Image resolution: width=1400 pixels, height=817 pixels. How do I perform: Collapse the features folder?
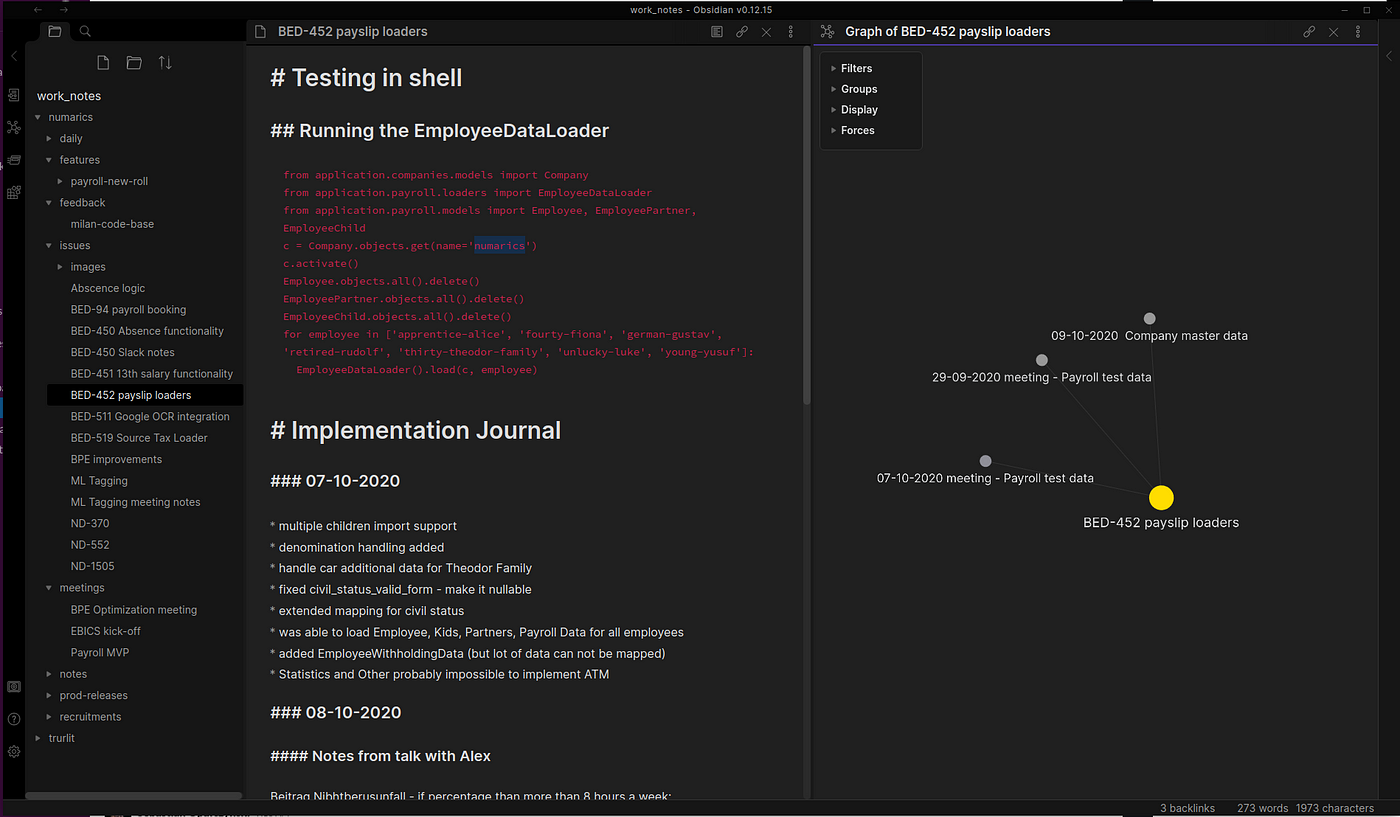(49, 160)
